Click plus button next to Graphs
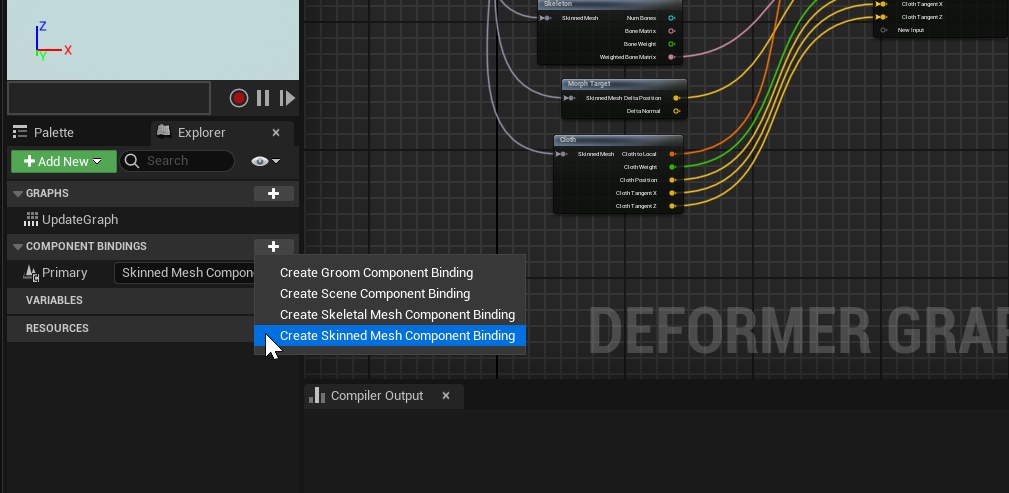Viewport: 1009px width, 493px height. point(273,194)
